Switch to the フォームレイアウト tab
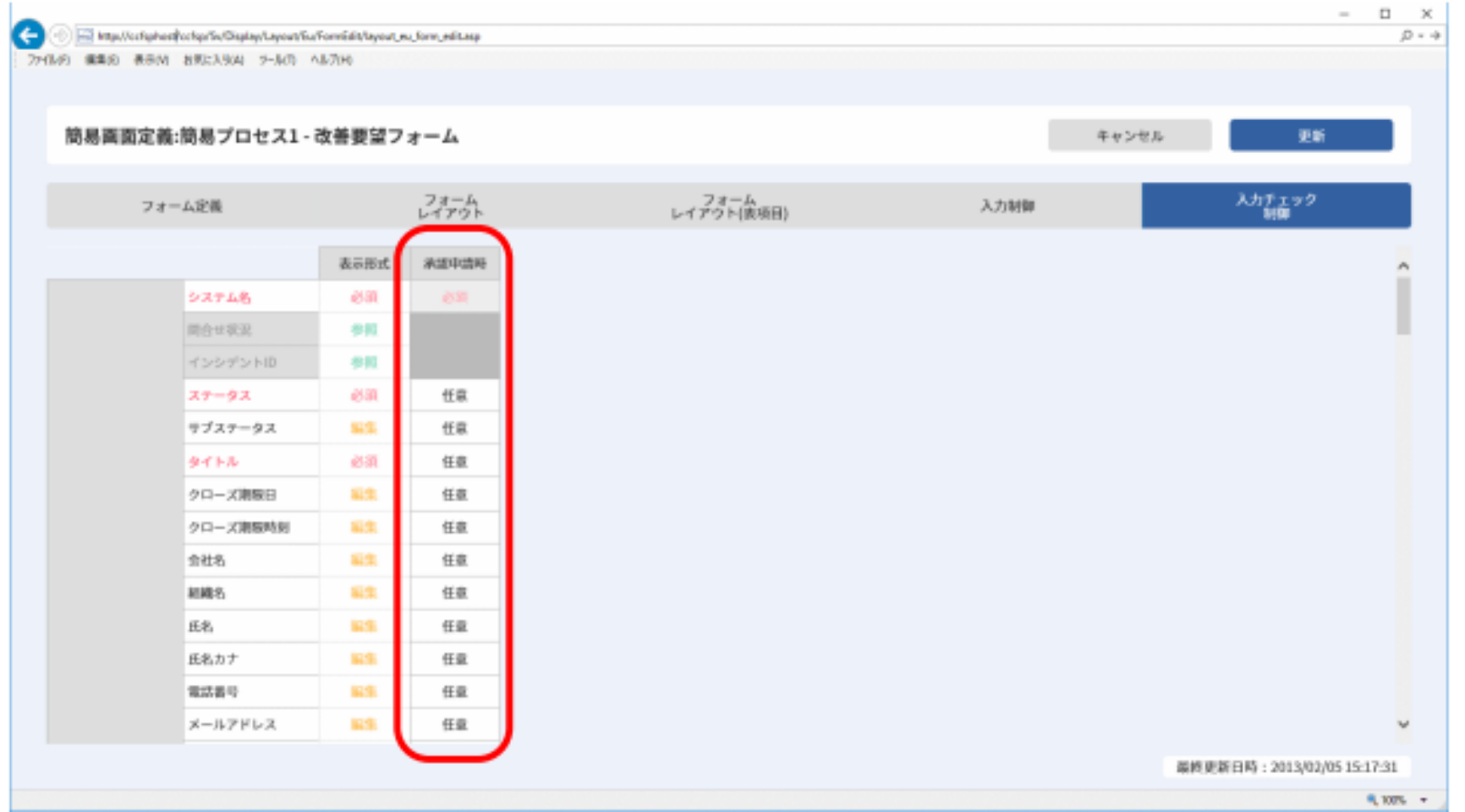 coord(453,206)
